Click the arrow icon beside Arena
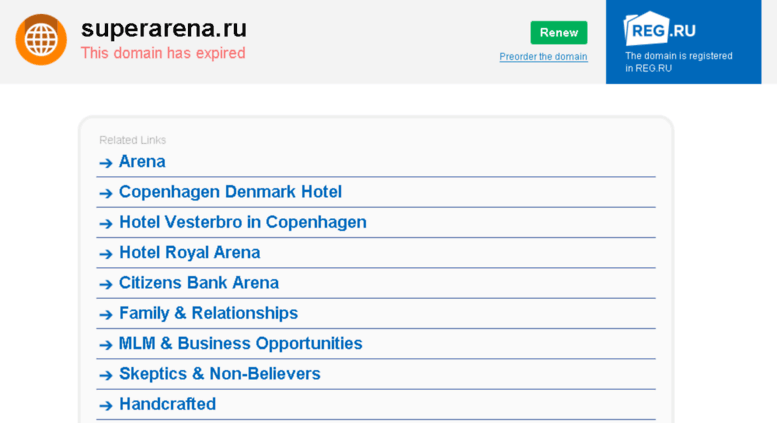The height and width of the screenshot is (423, 777). coord(106,162)
